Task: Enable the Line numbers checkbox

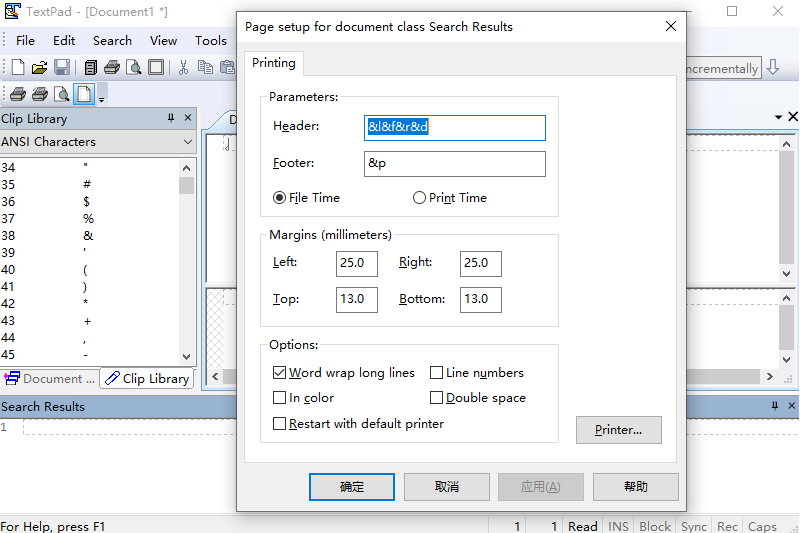Action: coord(437,373)
